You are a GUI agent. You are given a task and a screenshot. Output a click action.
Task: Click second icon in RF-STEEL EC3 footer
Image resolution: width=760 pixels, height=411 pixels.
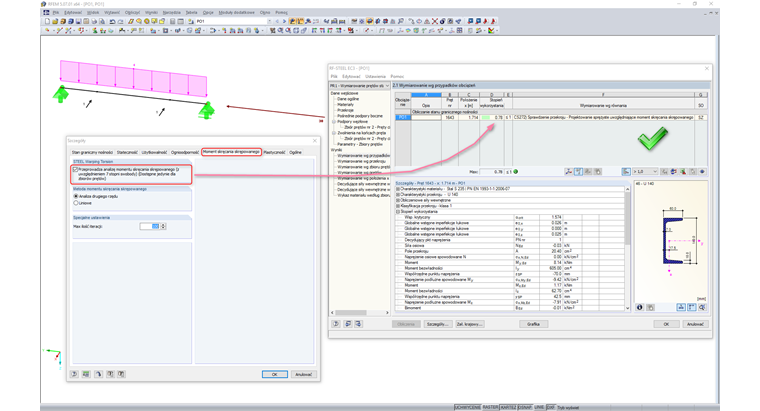tap(348, 324)
